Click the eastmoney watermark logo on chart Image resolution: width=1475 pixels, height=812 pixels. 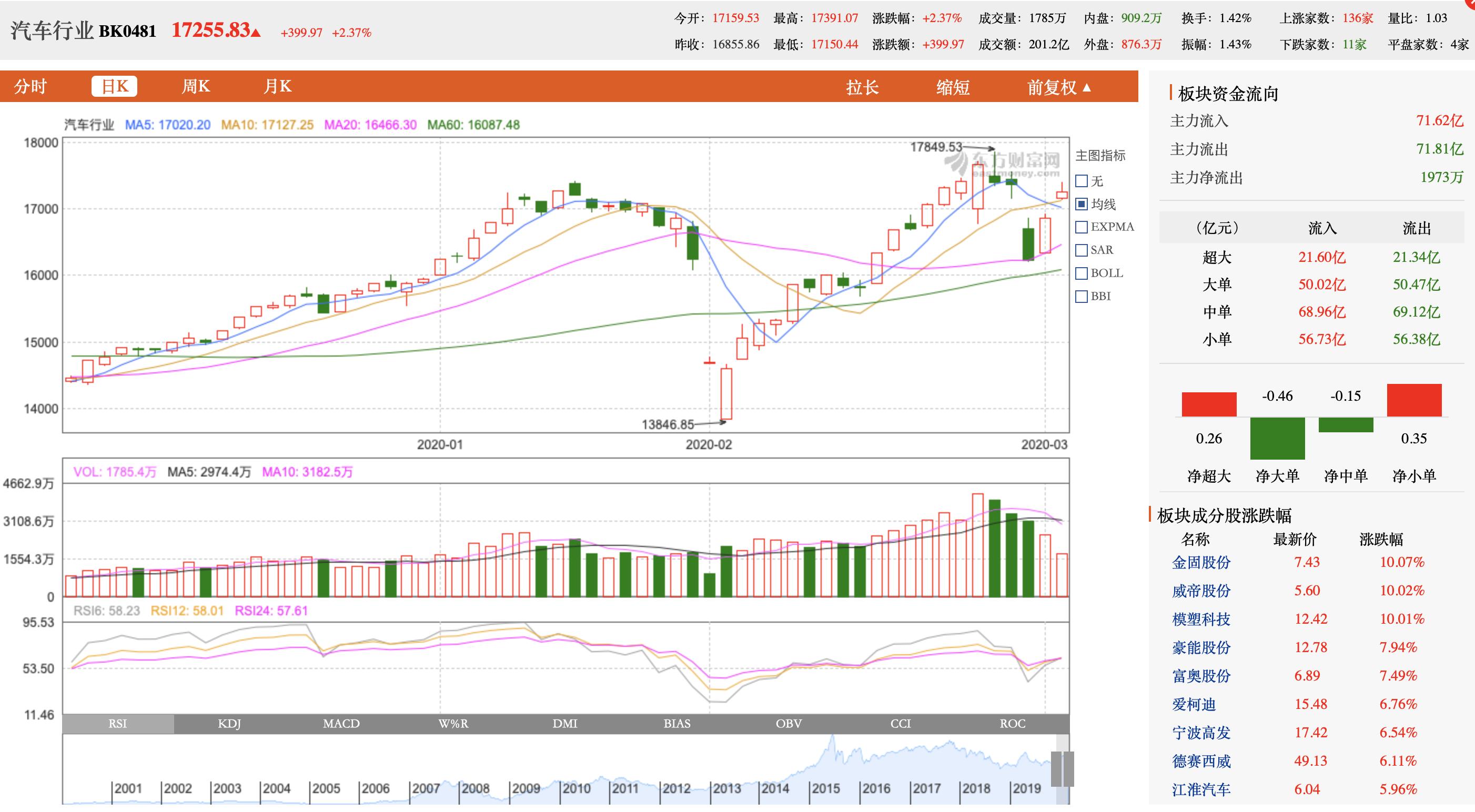click(x=1003, y=163)
